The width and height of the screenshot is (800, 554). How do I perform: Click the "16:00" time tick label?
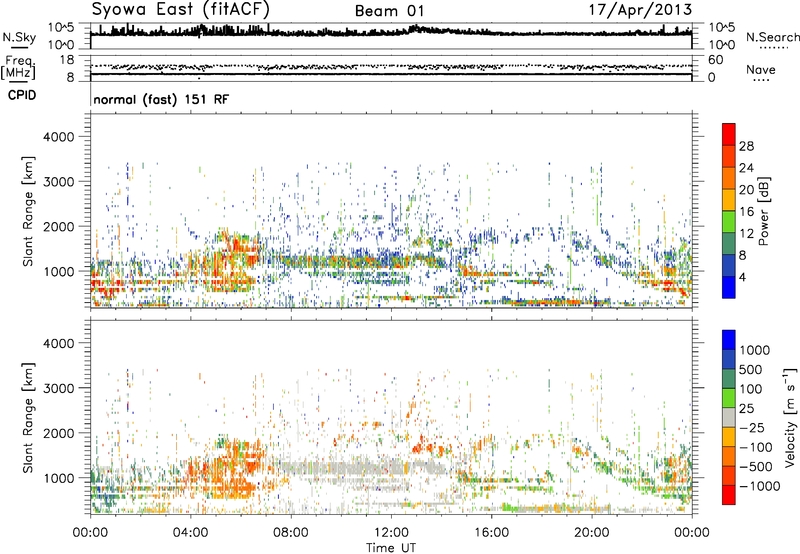[x=491, y=533]
